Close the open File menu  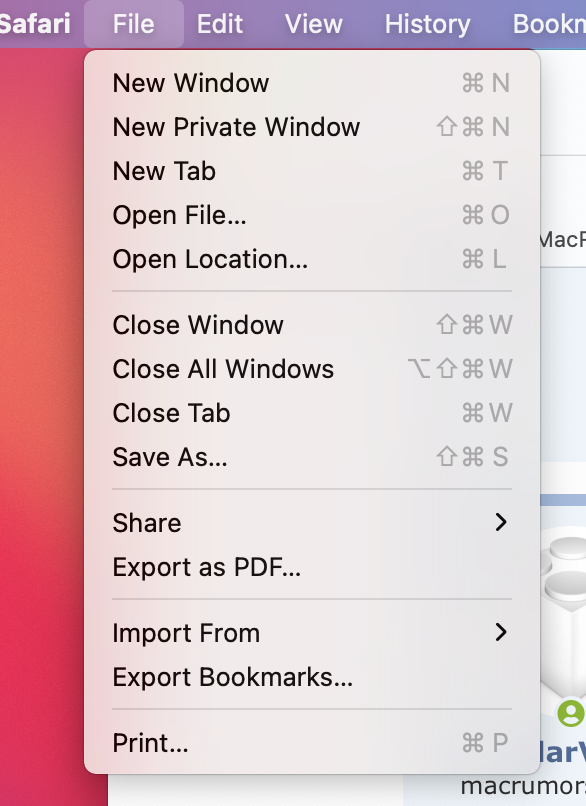point(134,24)
